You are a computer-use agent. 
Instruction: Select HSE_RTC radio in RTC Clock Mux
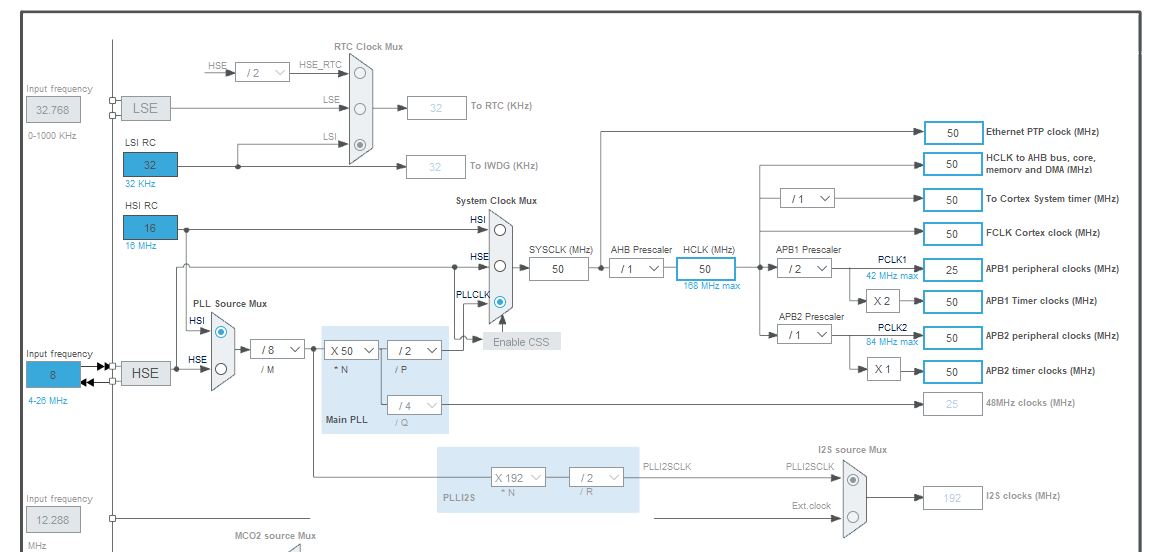(x=360, y=73)
